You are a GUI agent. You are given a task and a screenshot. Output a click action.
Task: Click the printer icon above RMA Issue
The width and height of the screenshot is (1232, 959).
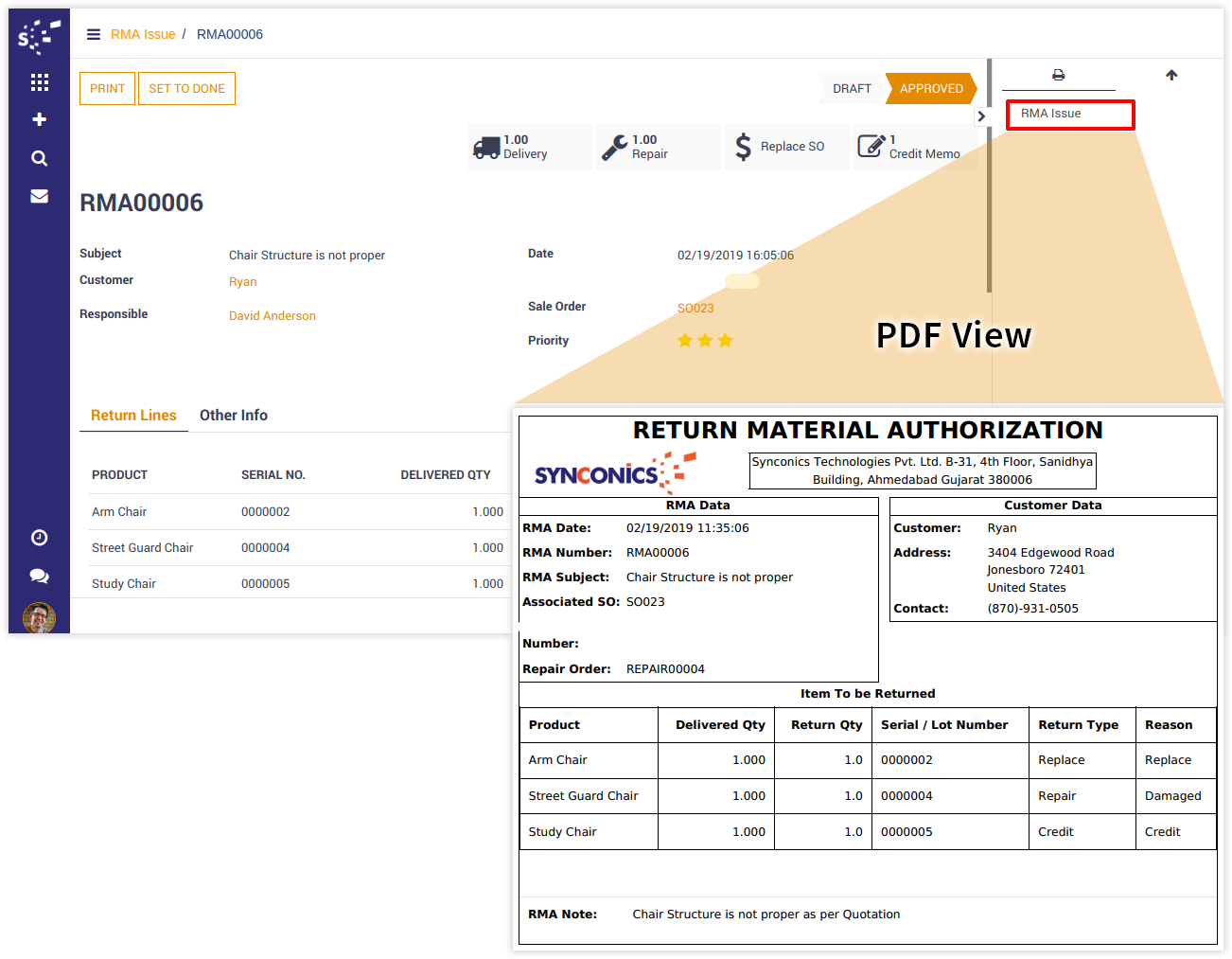point(1058,75)
